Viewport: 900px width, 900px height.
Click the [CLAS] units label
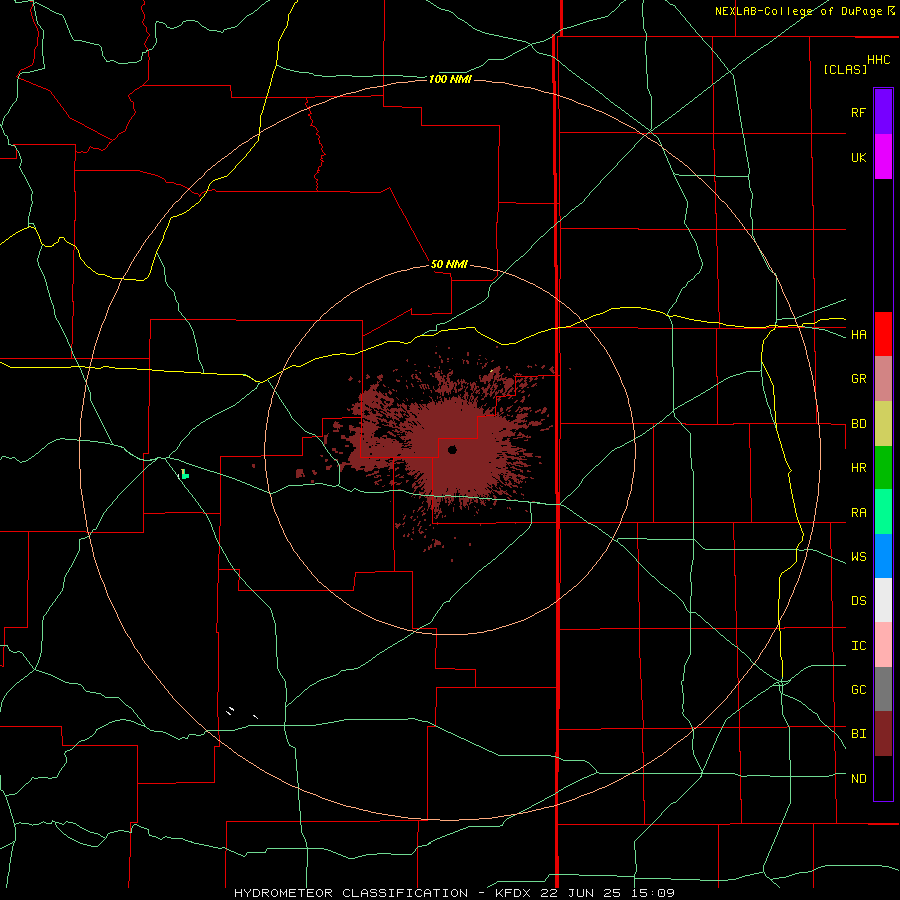tap(845, 70)
